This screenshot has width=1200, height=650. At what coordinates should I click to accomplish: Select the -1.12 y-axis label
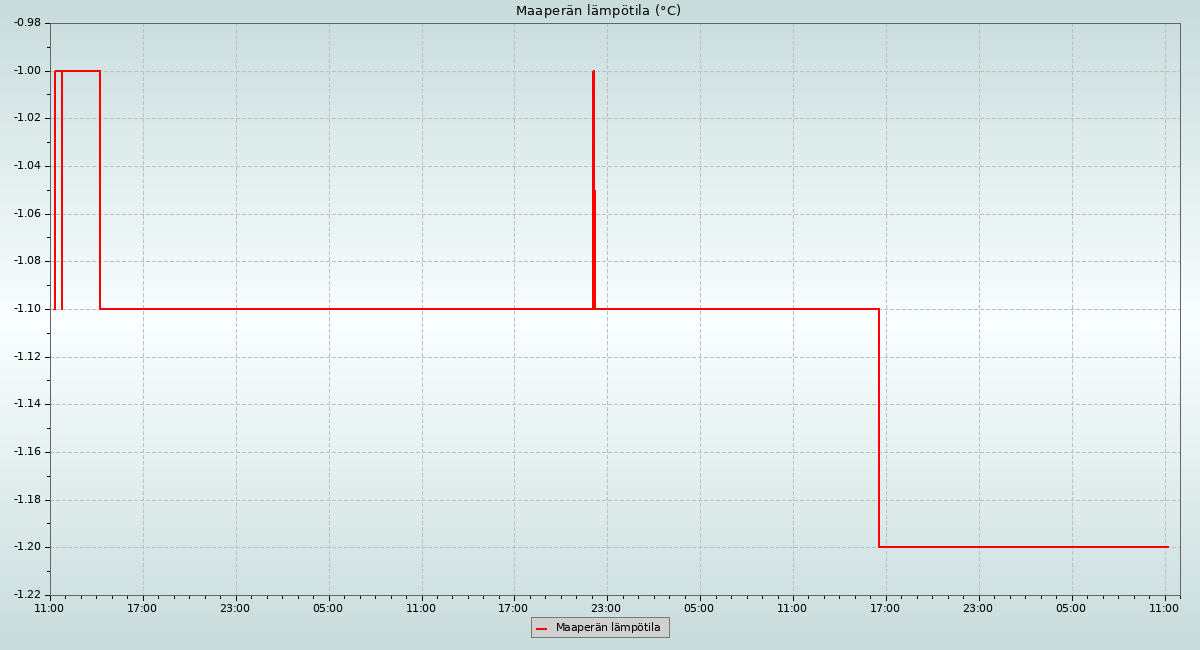[27, 357]
